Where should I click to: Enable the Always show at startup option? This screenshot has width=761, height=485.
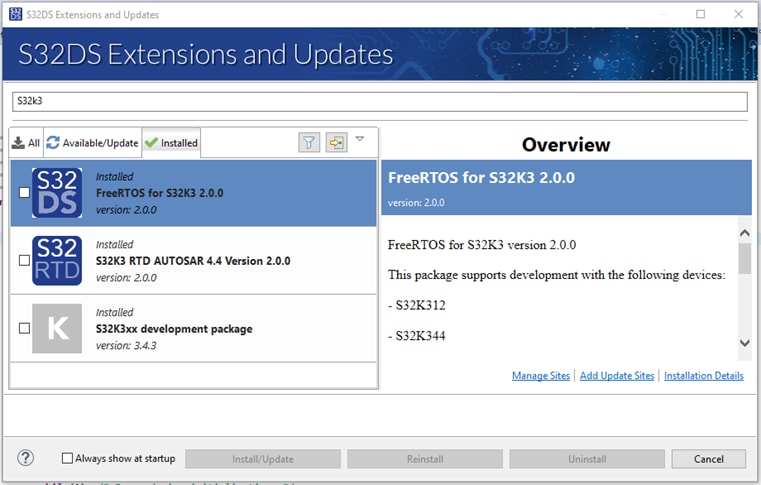(x=68, y=459)
